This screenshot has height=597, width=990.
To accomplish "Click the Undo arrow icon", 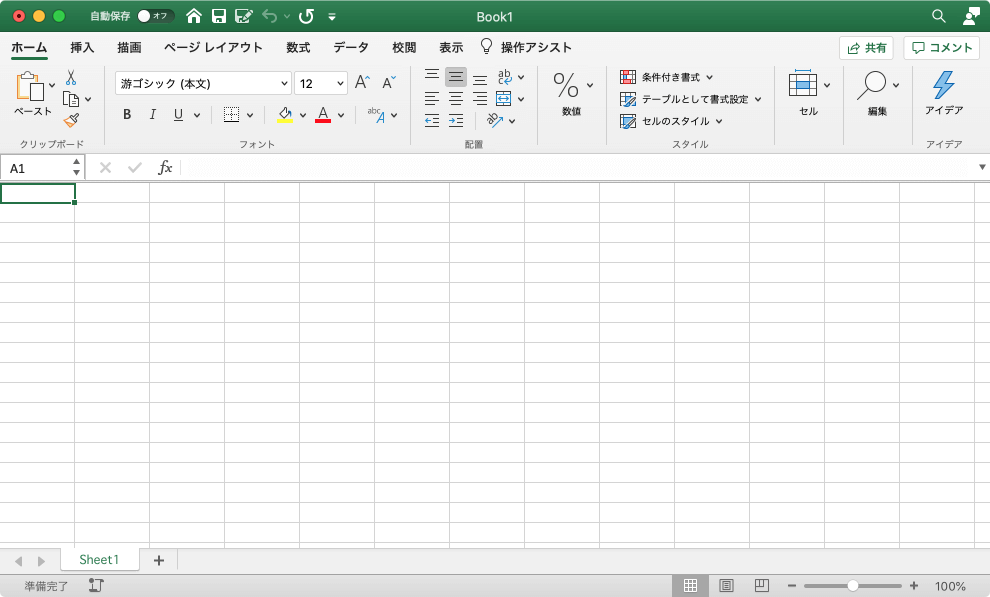I will 270,16.
